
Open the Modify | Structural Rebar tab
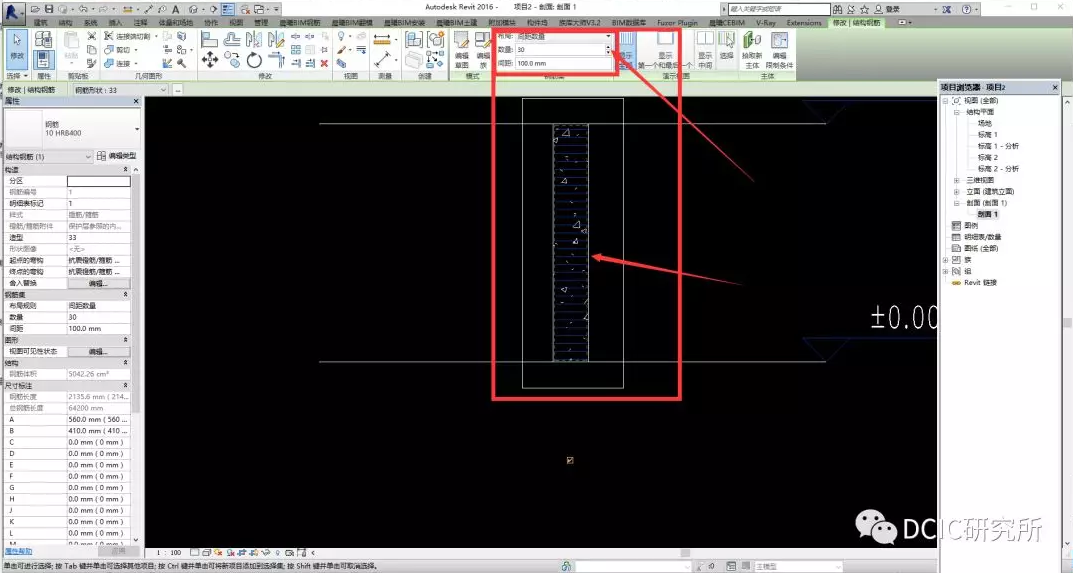click(856, 23)
